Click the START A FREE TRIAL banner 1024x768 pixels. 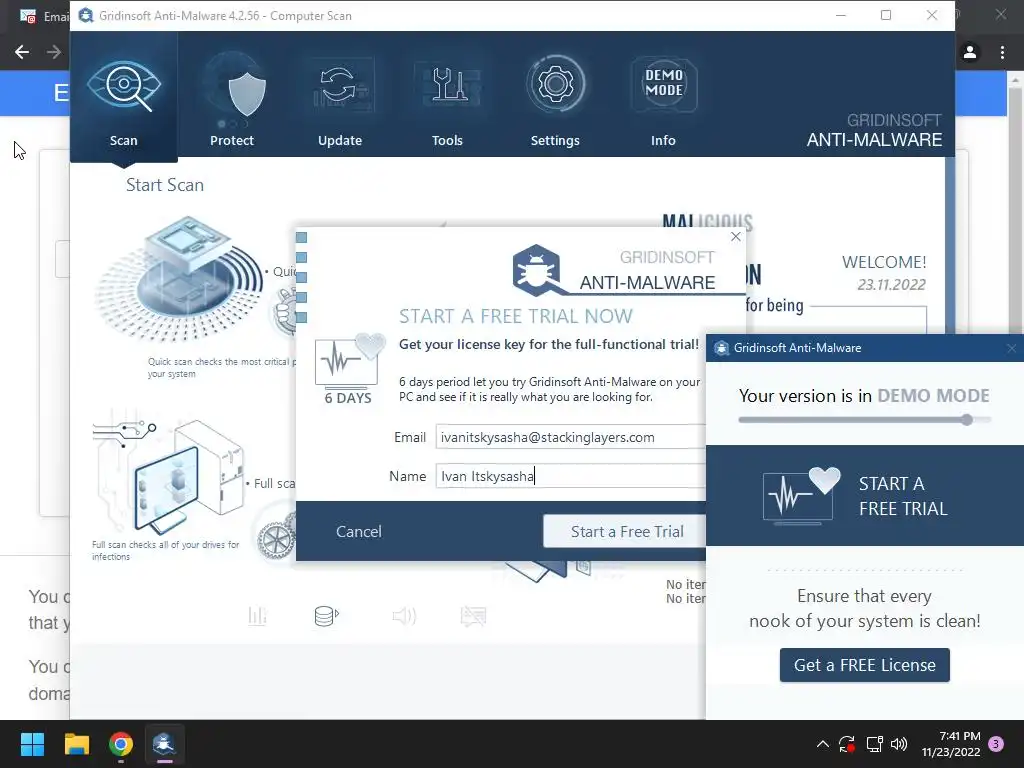(865, 496)
